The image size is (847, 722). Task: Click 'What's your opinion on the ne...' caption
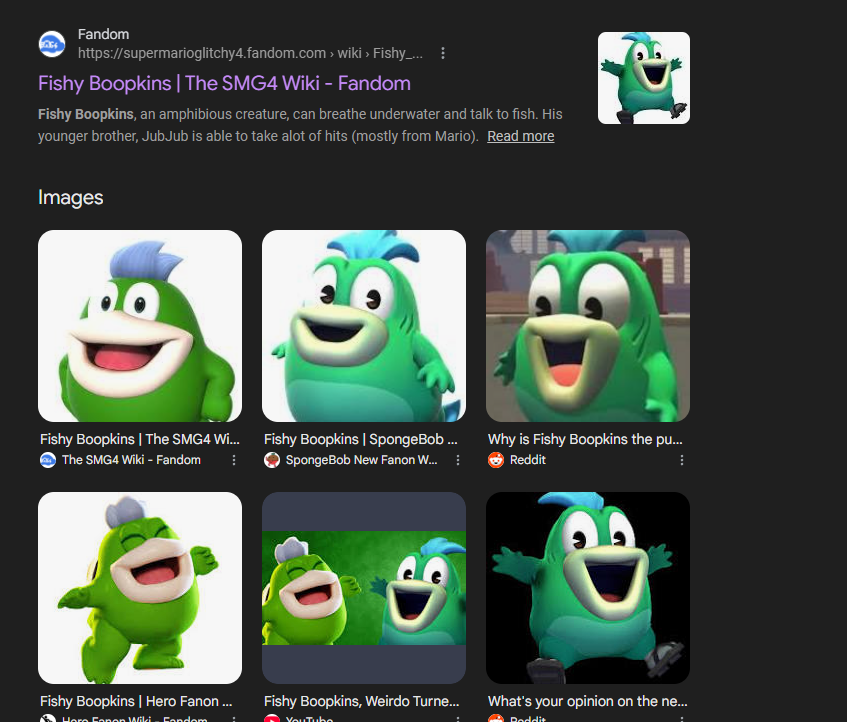[x=588, y=701]
